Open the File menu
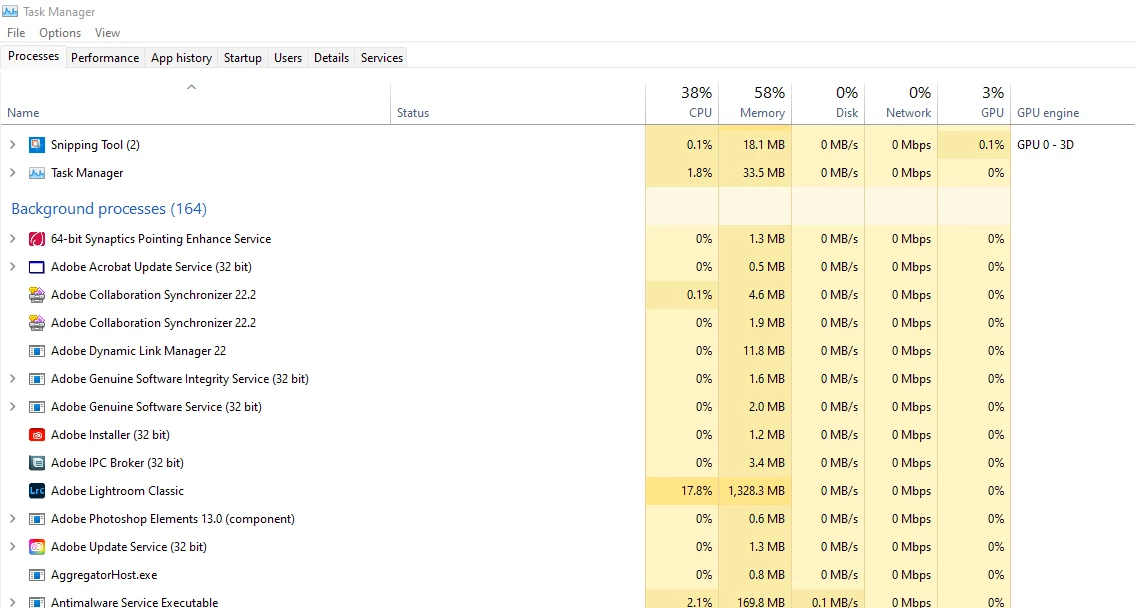1135x608 pixels. [16, 33]
